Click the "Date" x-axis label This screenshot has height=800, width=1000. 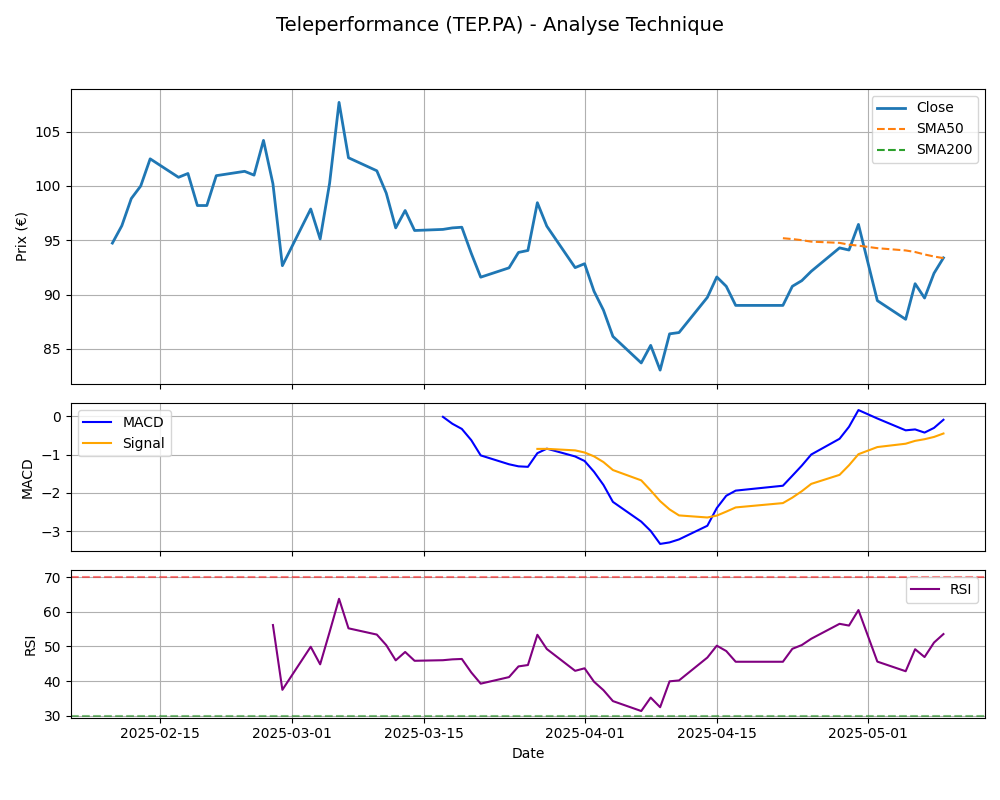coord(528,753)
